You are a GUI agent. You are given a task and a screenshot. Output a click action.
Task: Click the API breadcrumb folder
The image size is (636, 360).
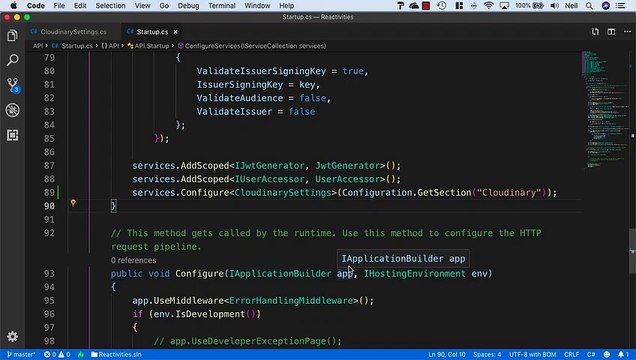tap(38, 46)
